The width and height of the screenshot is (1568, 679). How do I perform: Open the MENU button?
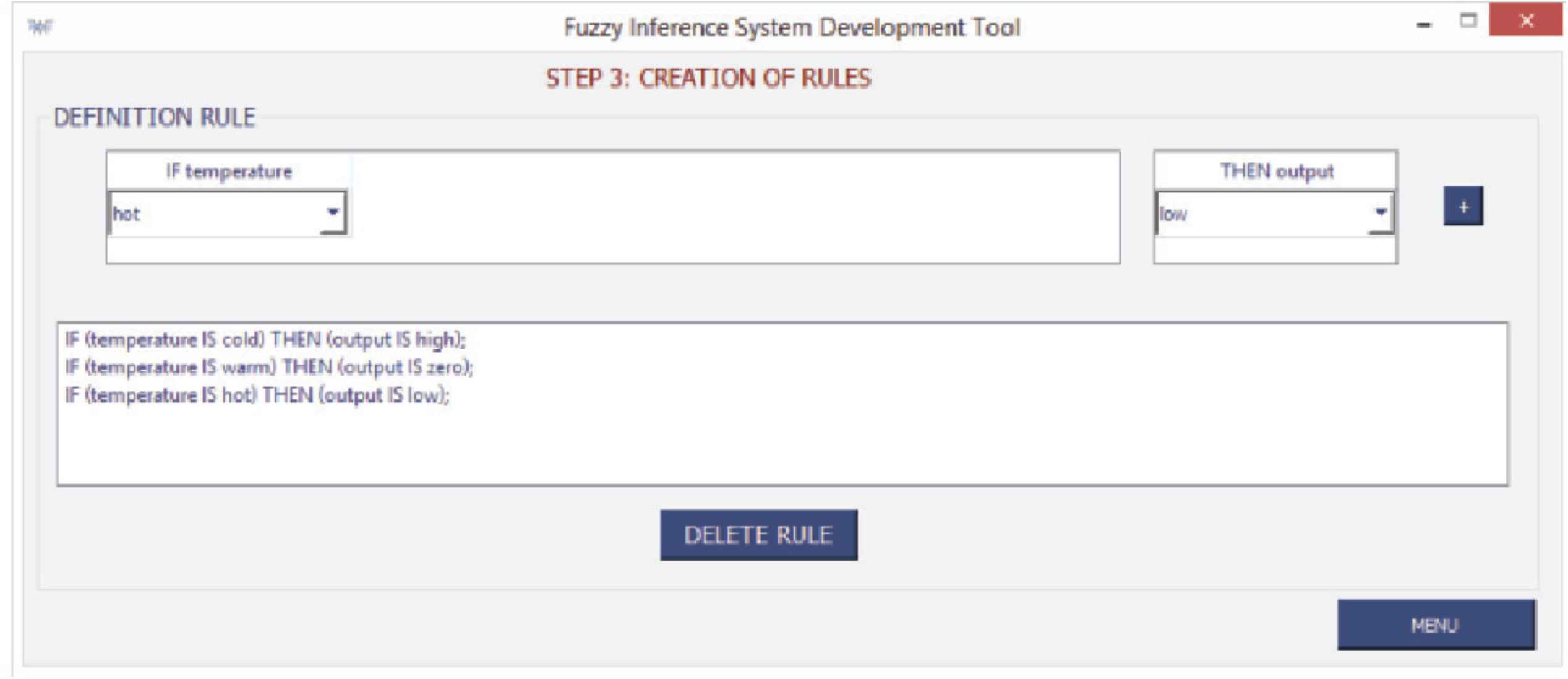(1435, 625)
